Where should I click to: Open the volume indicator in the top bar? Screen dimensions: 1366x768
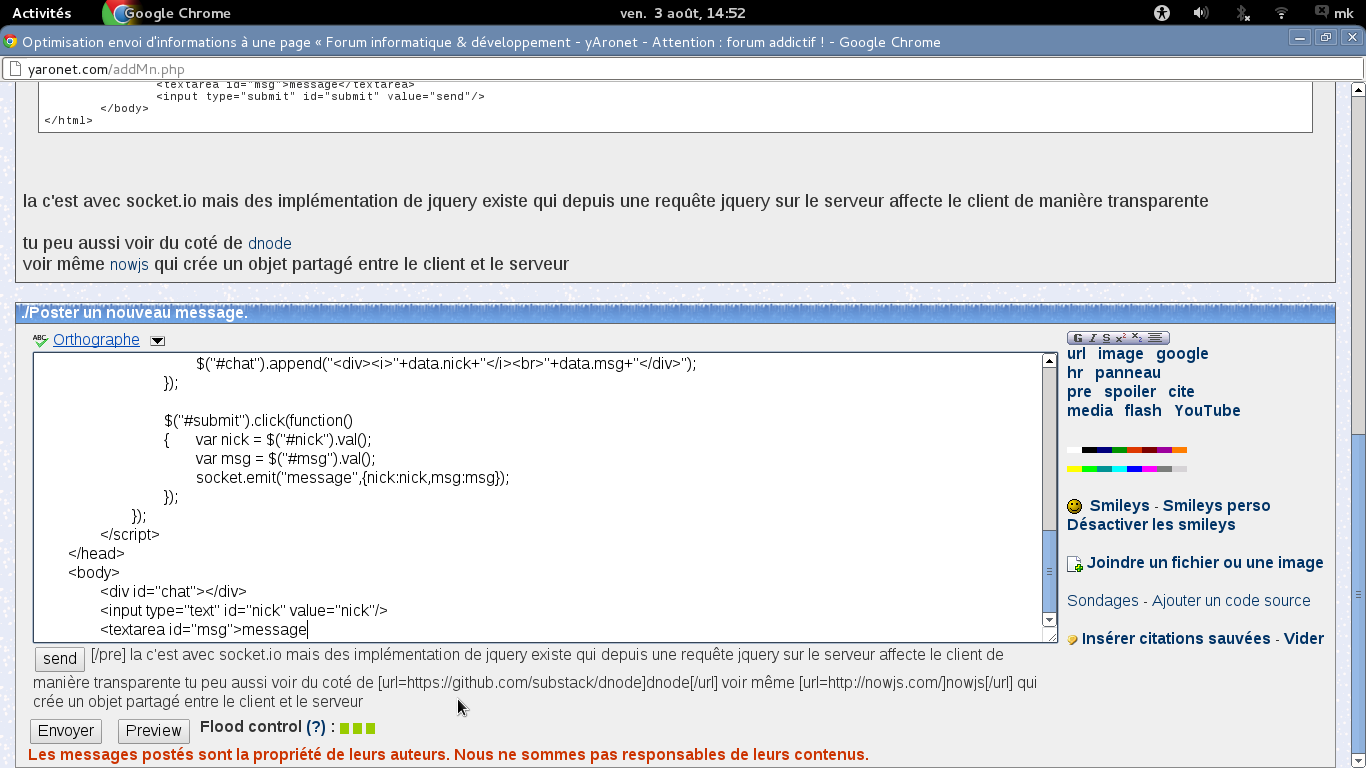[x=1201, y=13]
